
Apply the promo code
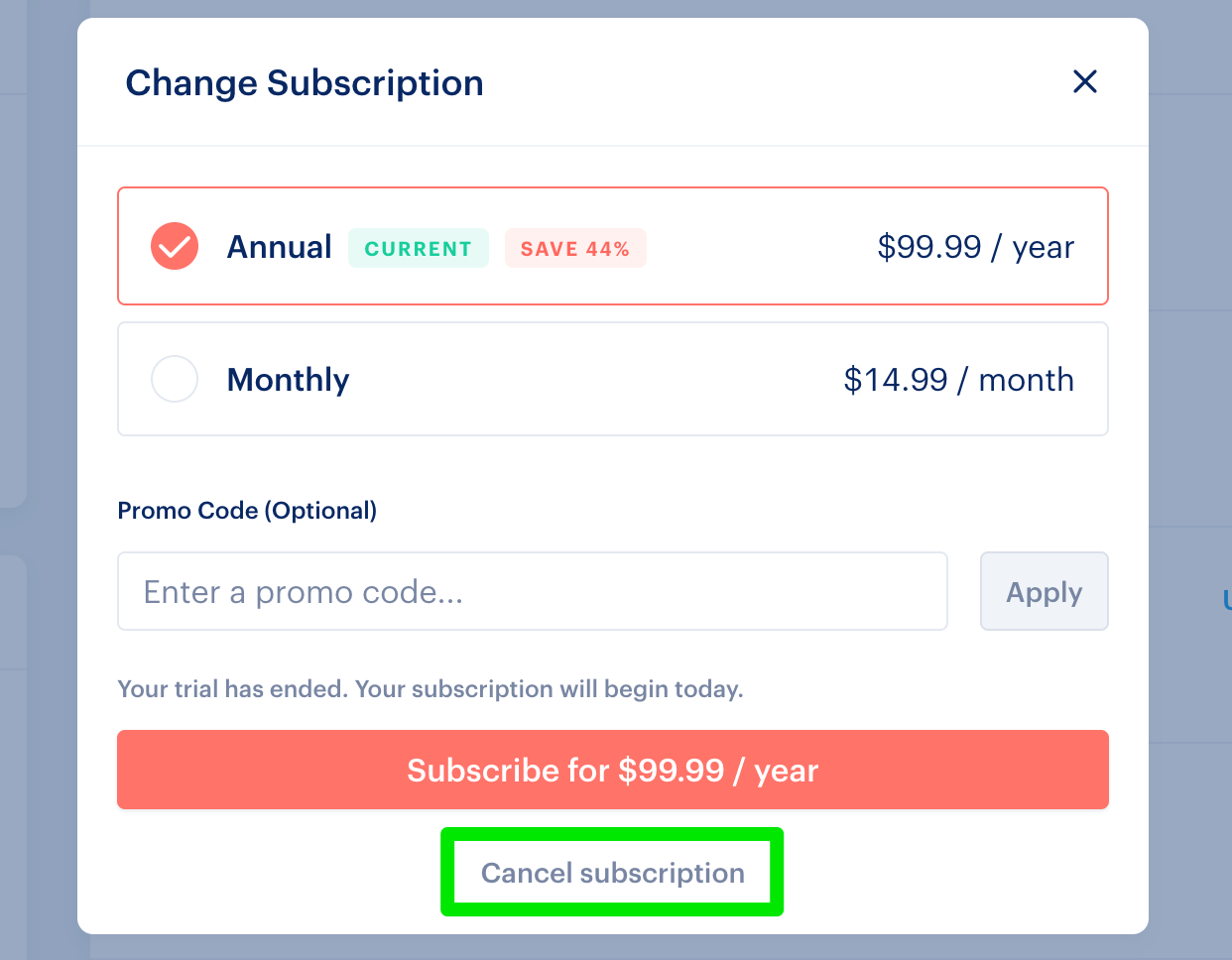pyautogui.click(x=1045, y=591)
